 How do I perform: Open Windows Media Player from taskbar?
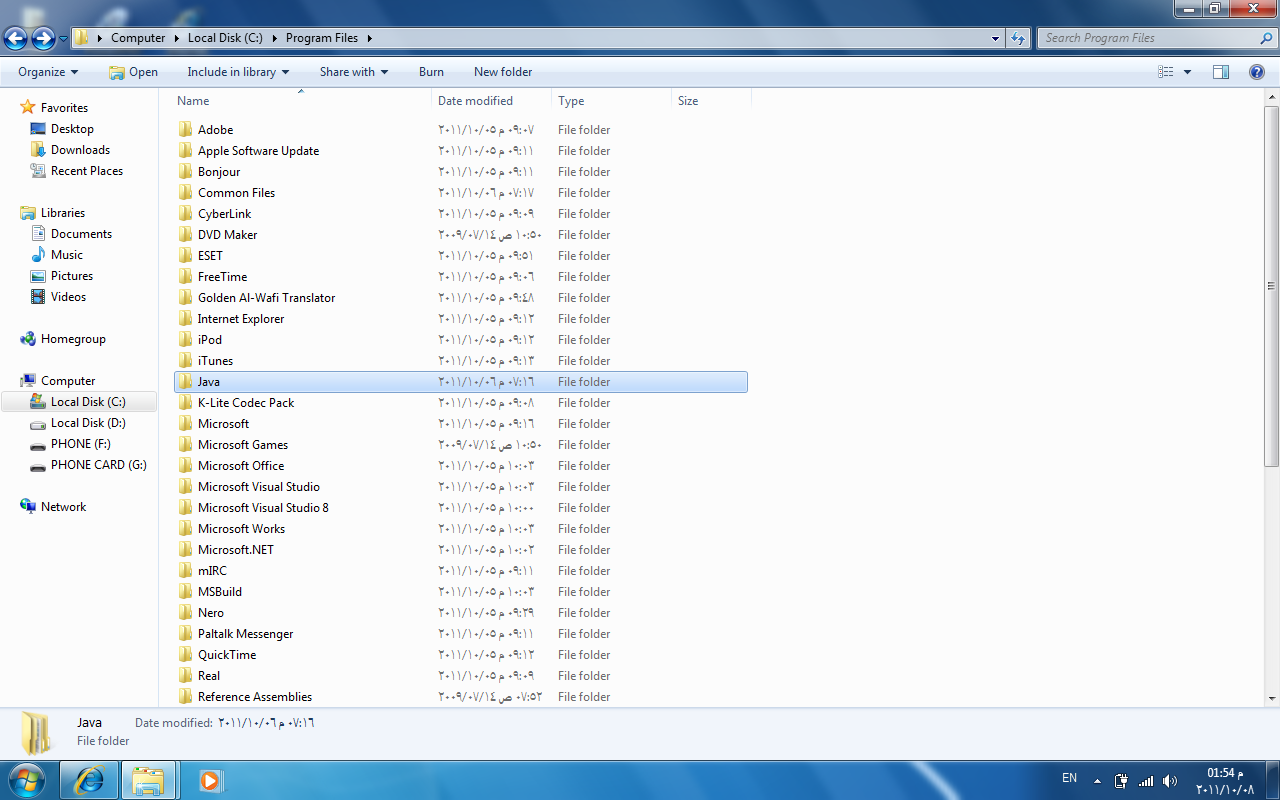pos(210,780)
